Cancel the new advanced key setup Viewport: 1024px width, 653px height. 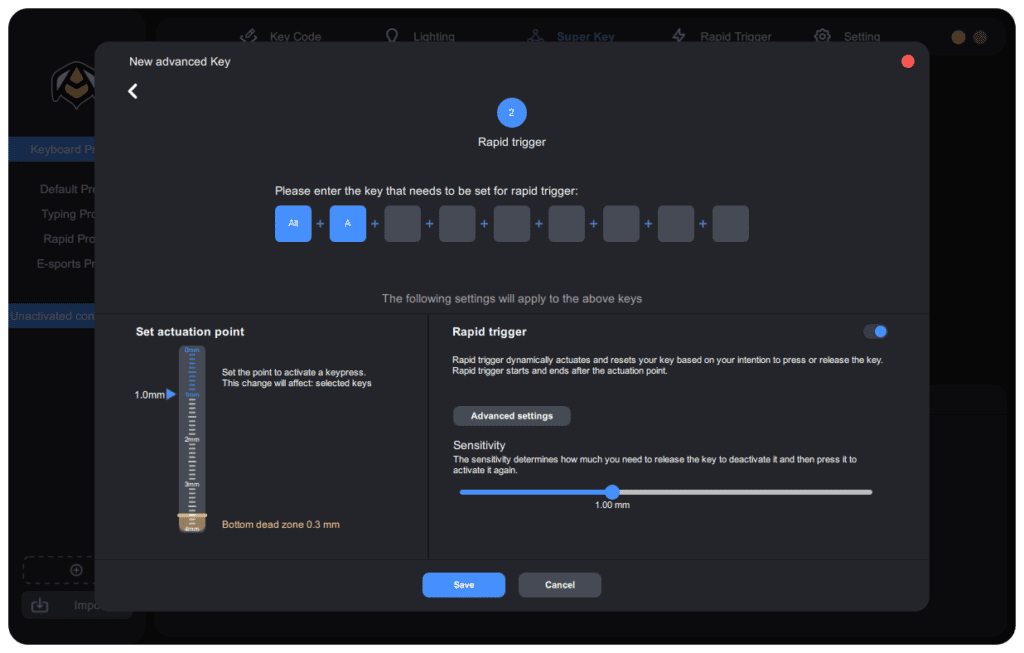tap(560, 585)
